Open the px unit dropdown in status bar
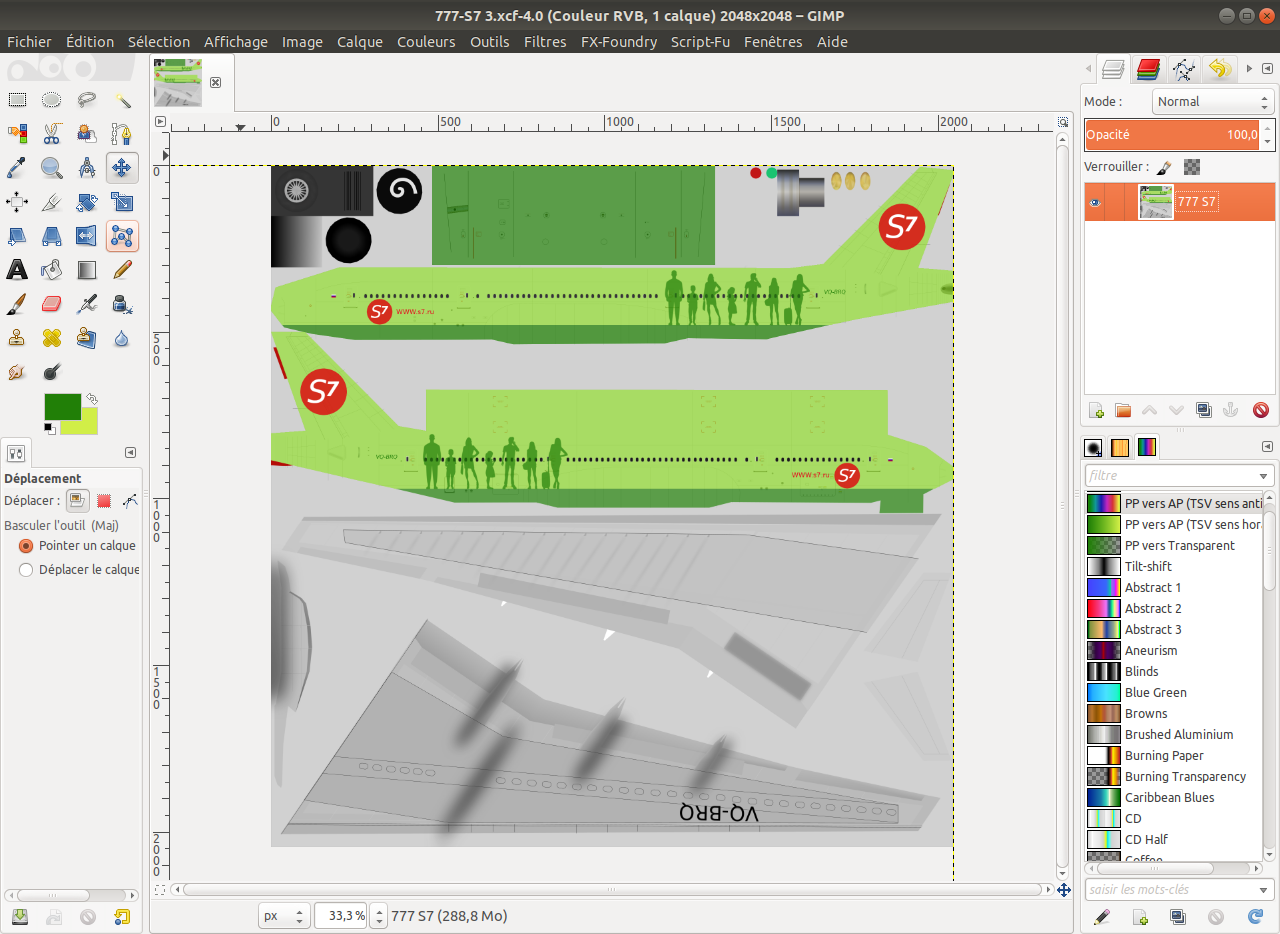Screen dimensions: 1280x934 pos(284,915)
